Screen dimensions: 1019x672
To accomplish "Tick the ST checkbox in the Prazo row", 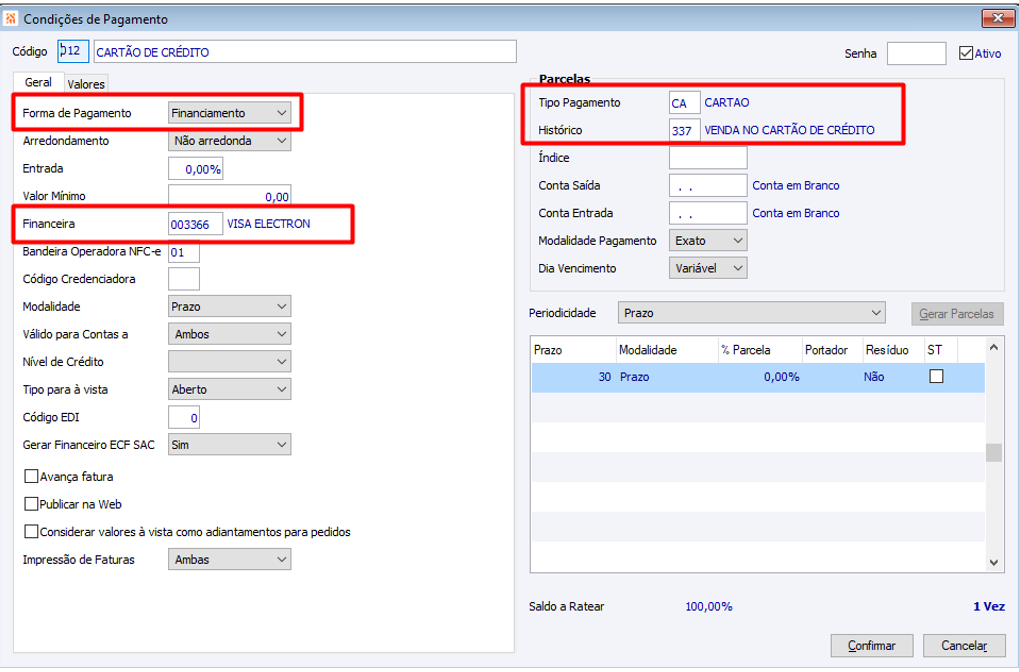I will point(936,376).
